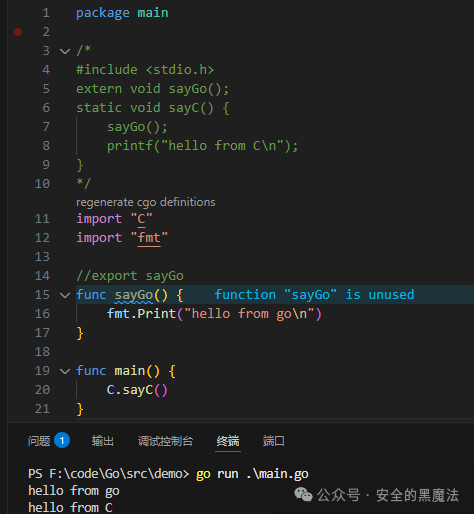This screenshot has height=514, width=474.
Task: Open the 调试控制台 debug console tab
Action: [x=165, y=441]
